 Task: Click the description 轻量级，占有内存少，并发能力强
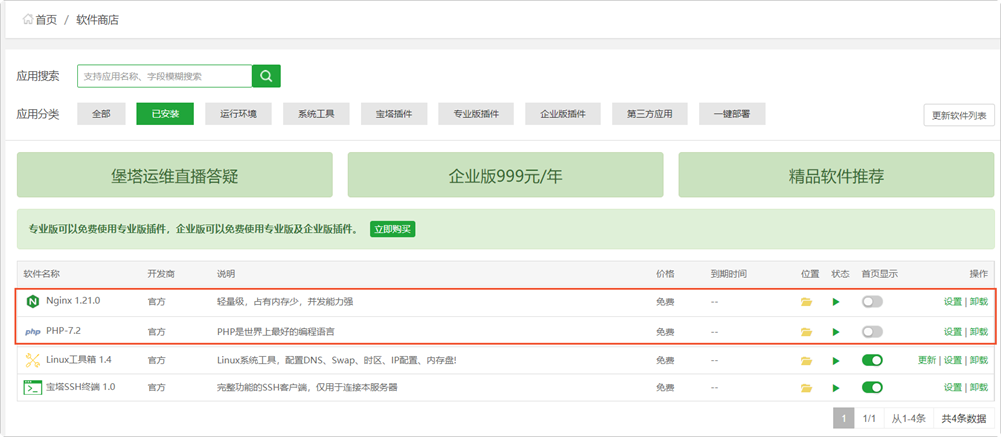(x=285, y=302)
